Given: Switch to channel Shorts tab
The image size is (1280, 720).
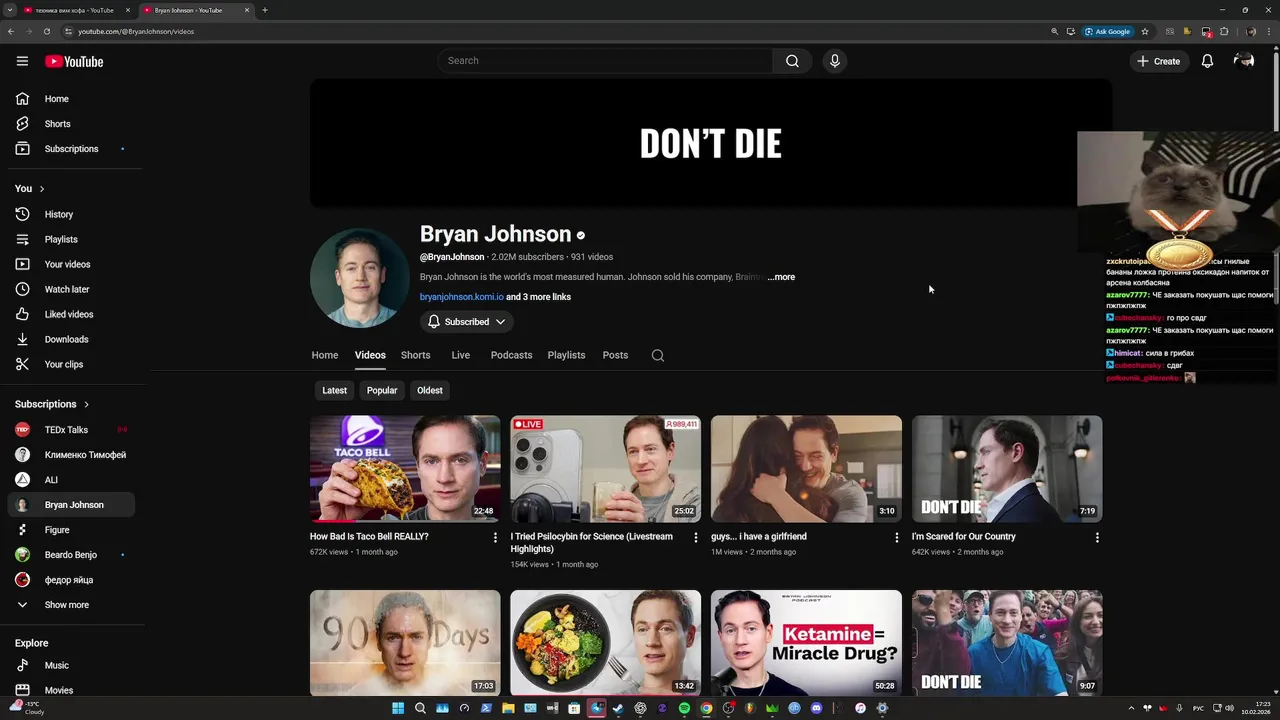Looking at the screenshot, I should 416,355.
